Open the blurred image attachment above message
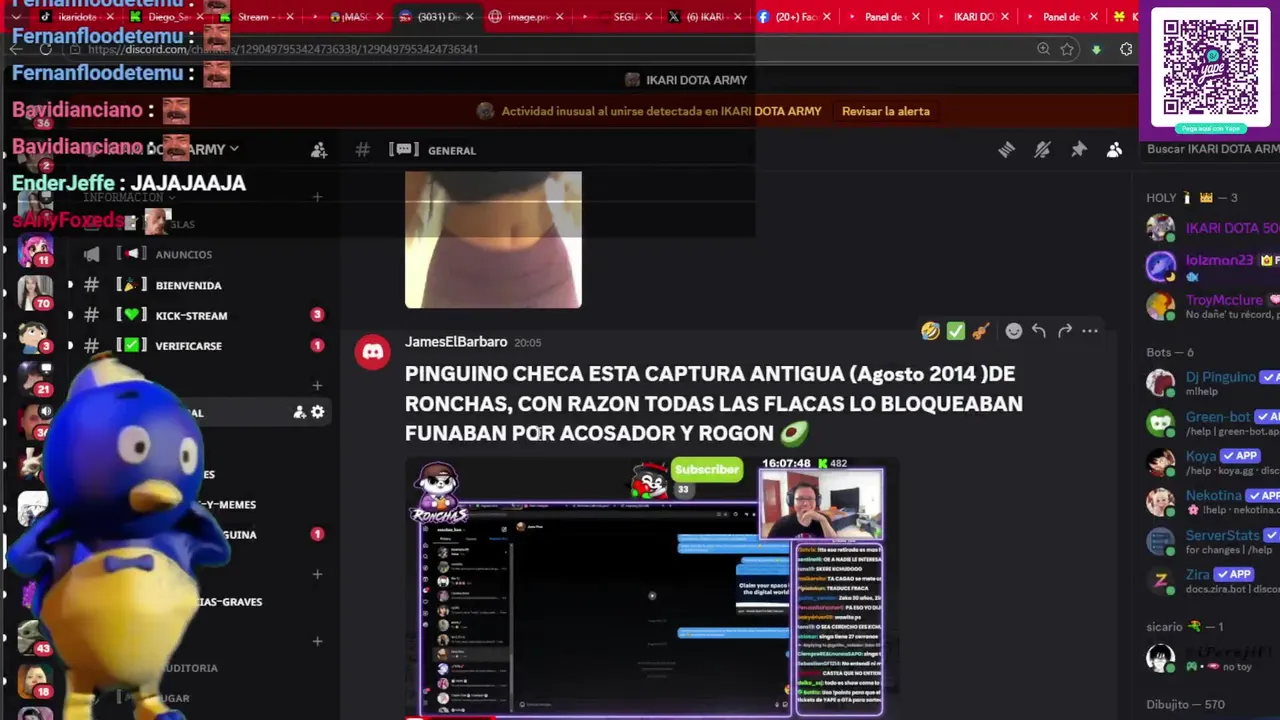The width and height of the screenshot is (1280, 720). point(493,239)
